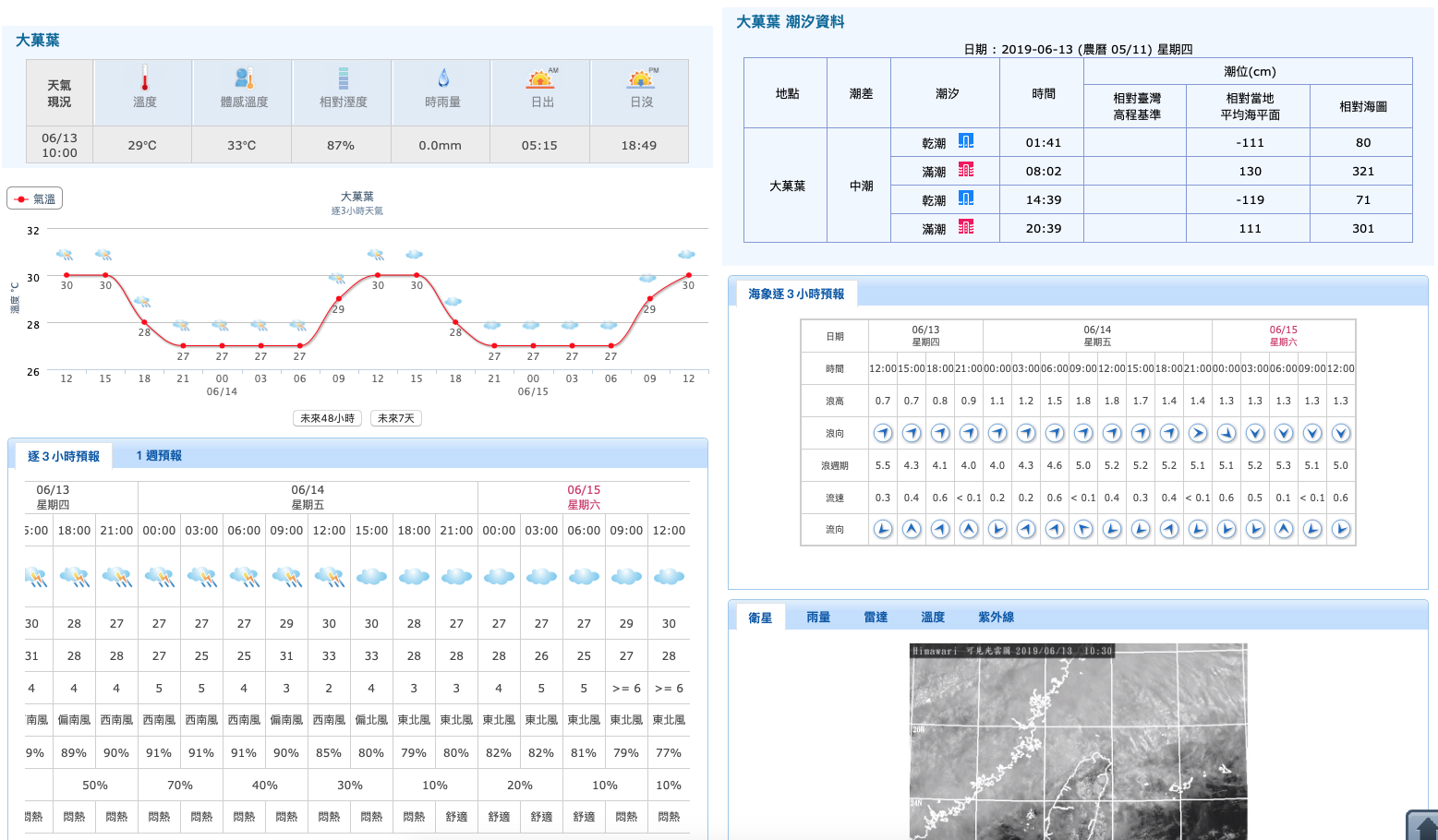Open the 衛星 tab
Image resolution: width=1438 pixels, height=840 pixels.
760,618
